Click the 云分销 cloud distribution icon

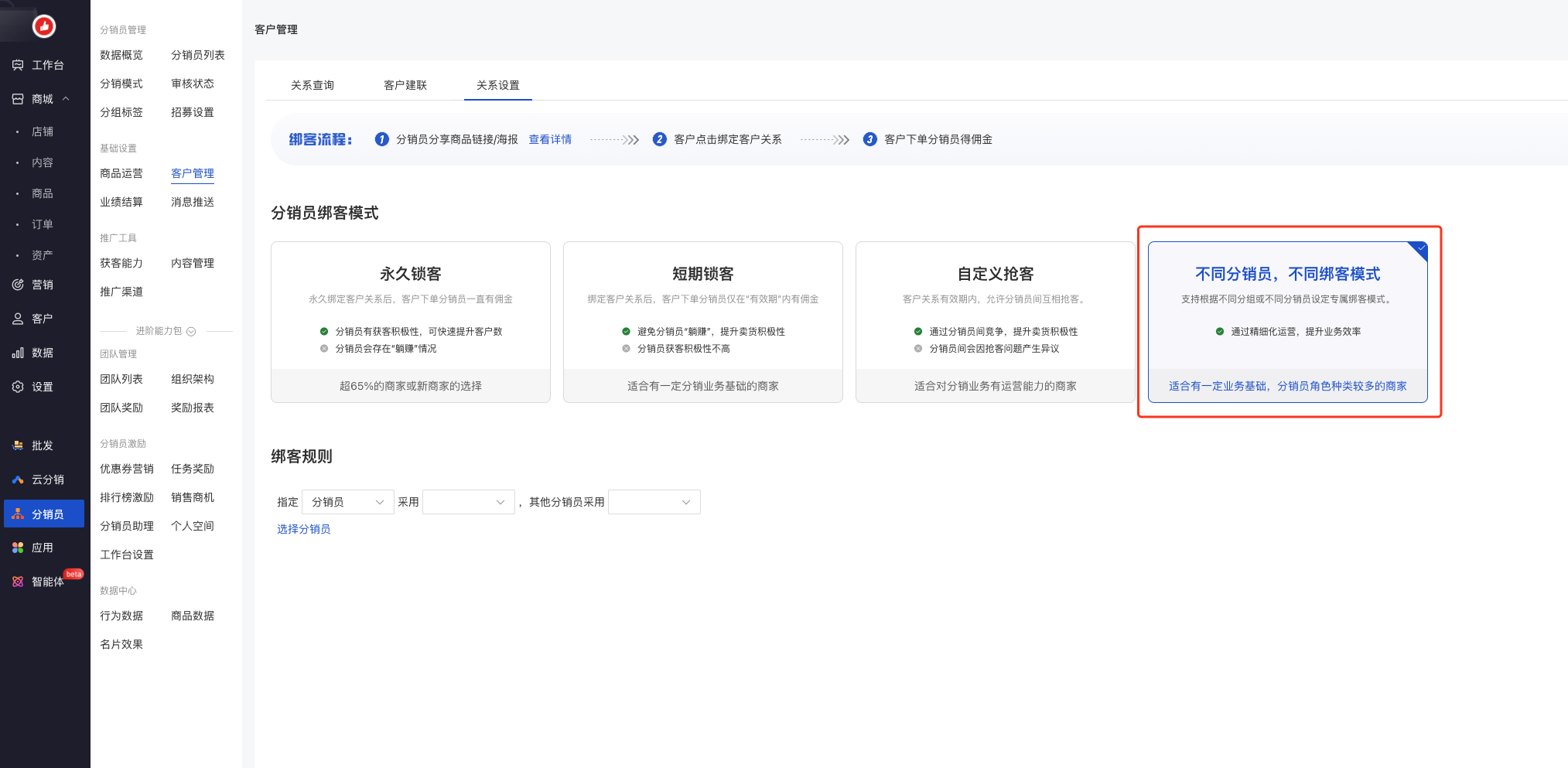click(x=18, y=480)
